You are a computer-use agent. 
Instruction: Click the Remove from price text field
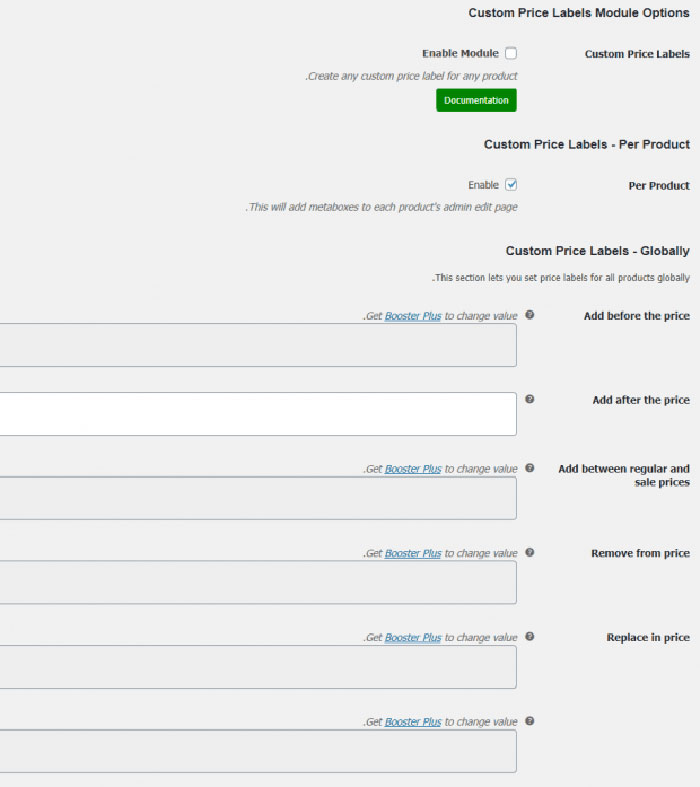258,582
